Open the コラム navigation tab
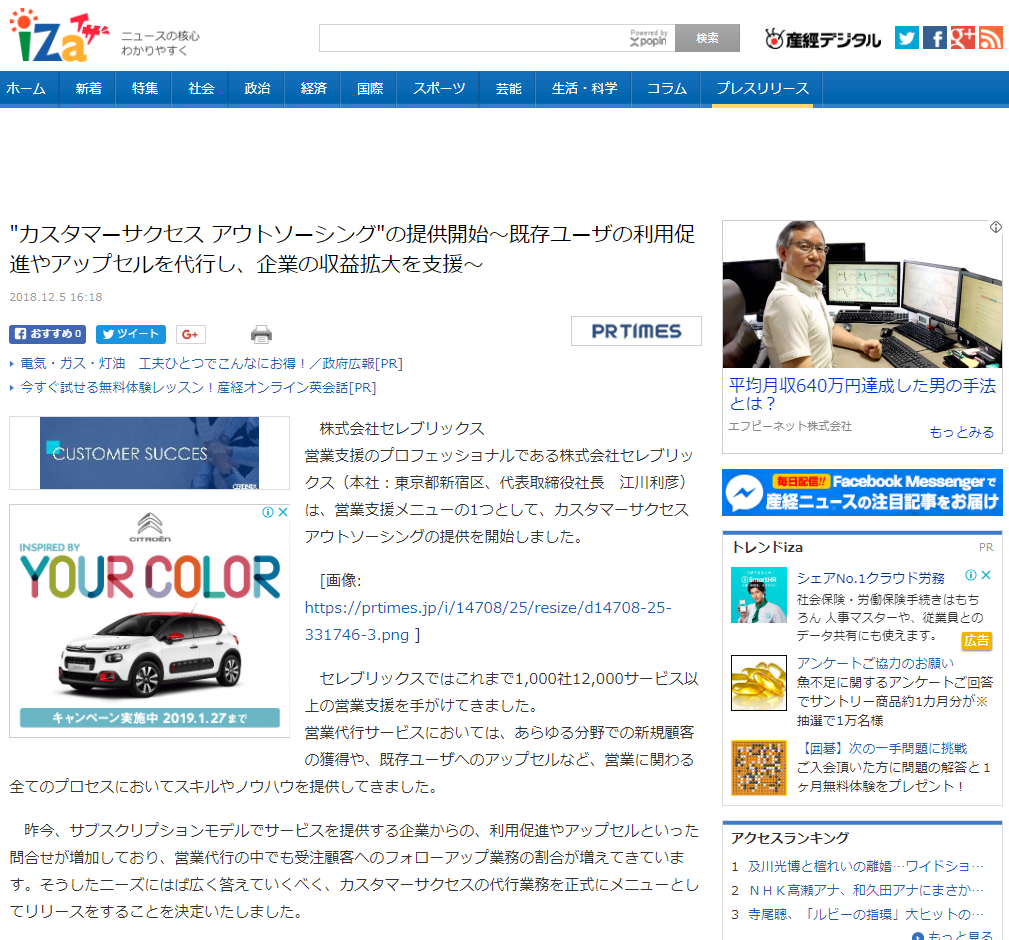The width and height of the screenshot is (1009, 940). point(667,88)
